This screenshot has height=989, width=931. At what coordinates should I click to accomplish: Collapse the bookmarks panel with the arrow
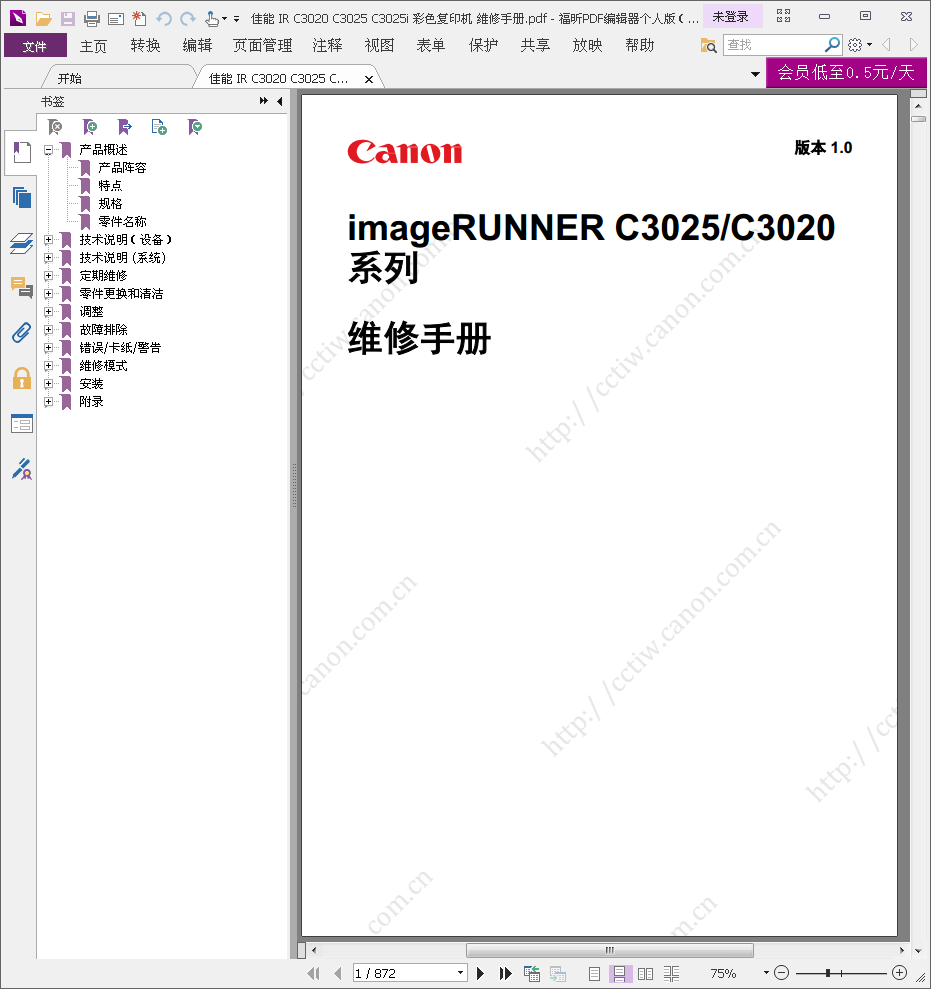click(x=279, y=102)
